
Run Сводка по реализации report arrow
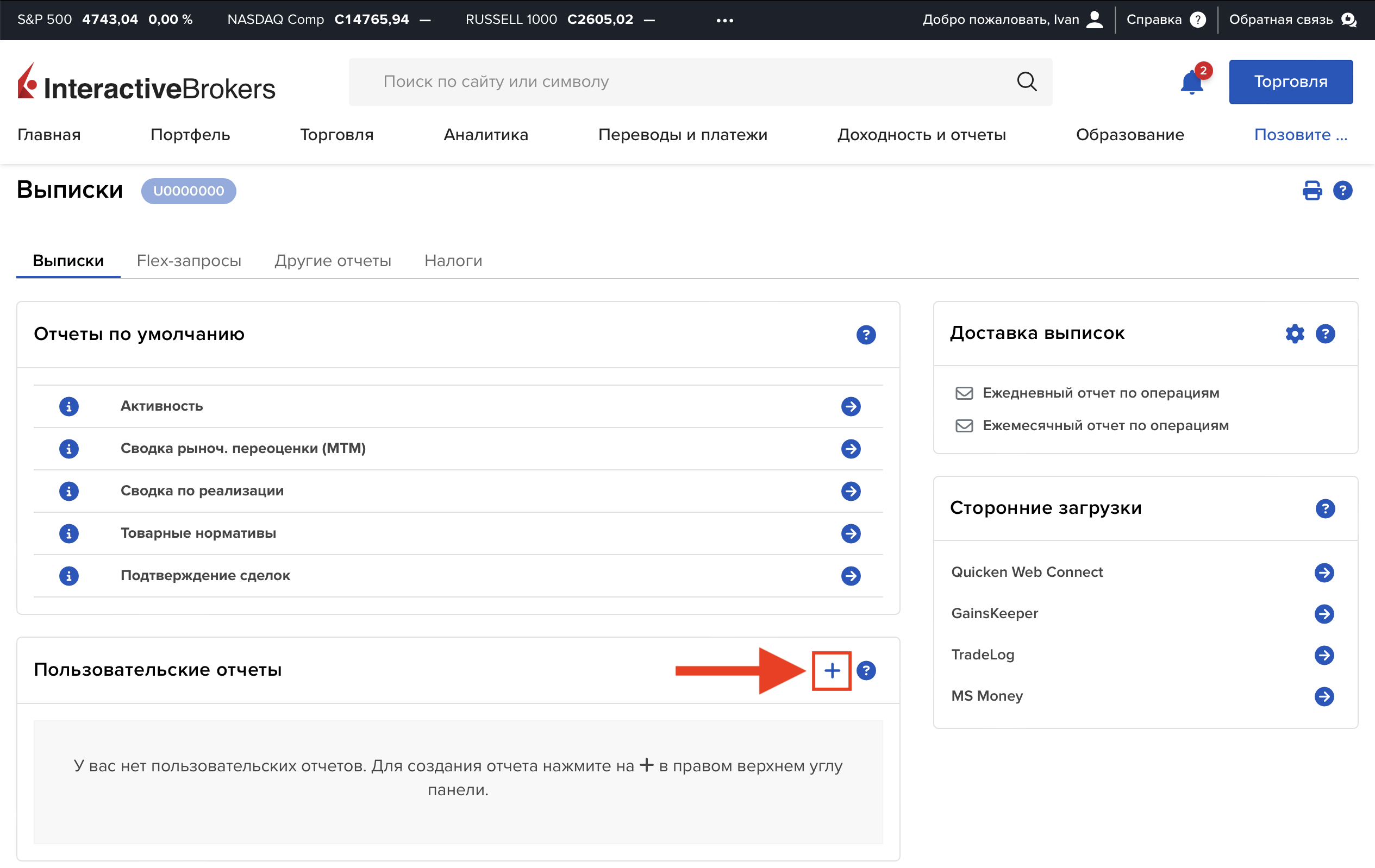(851, 491)
